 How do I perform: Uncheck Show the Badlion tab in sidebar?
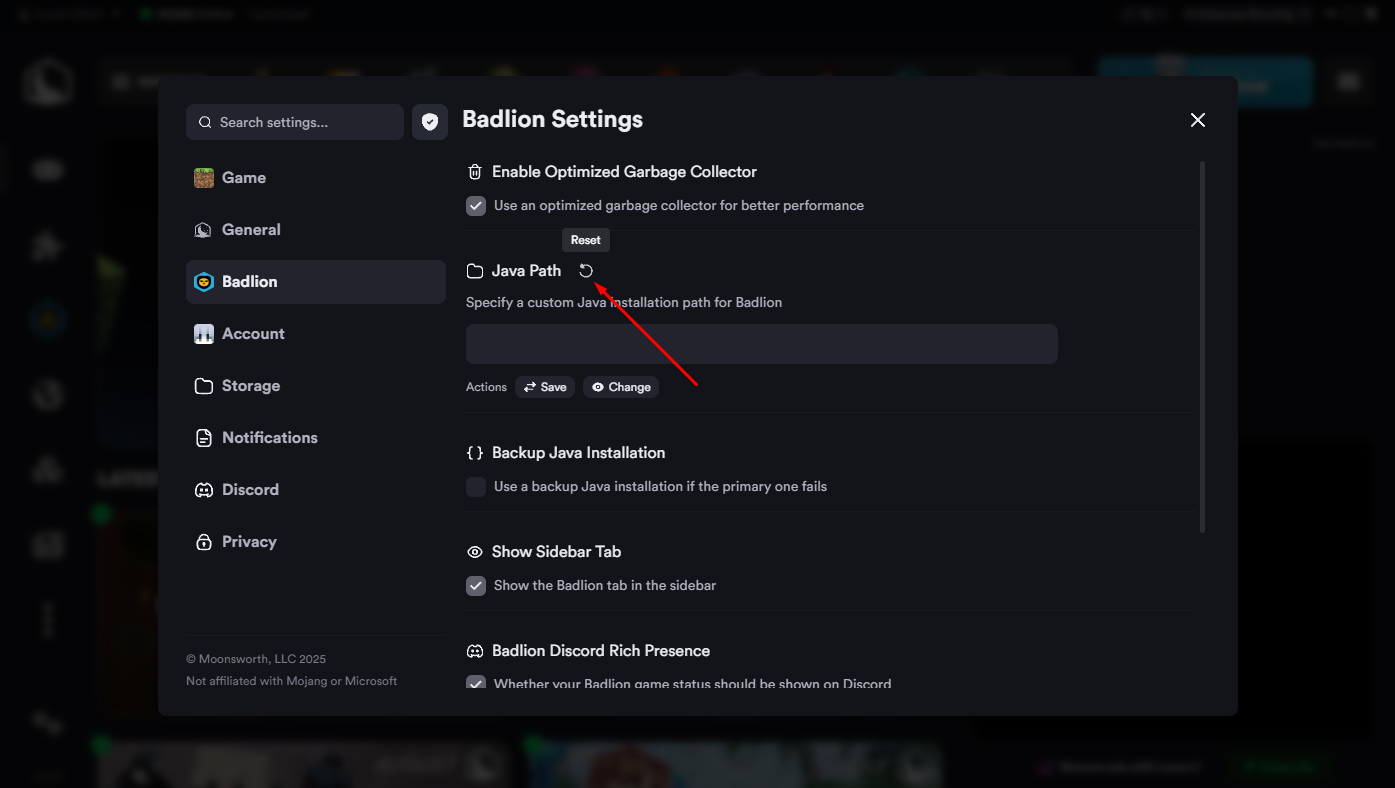click(476, 586)
